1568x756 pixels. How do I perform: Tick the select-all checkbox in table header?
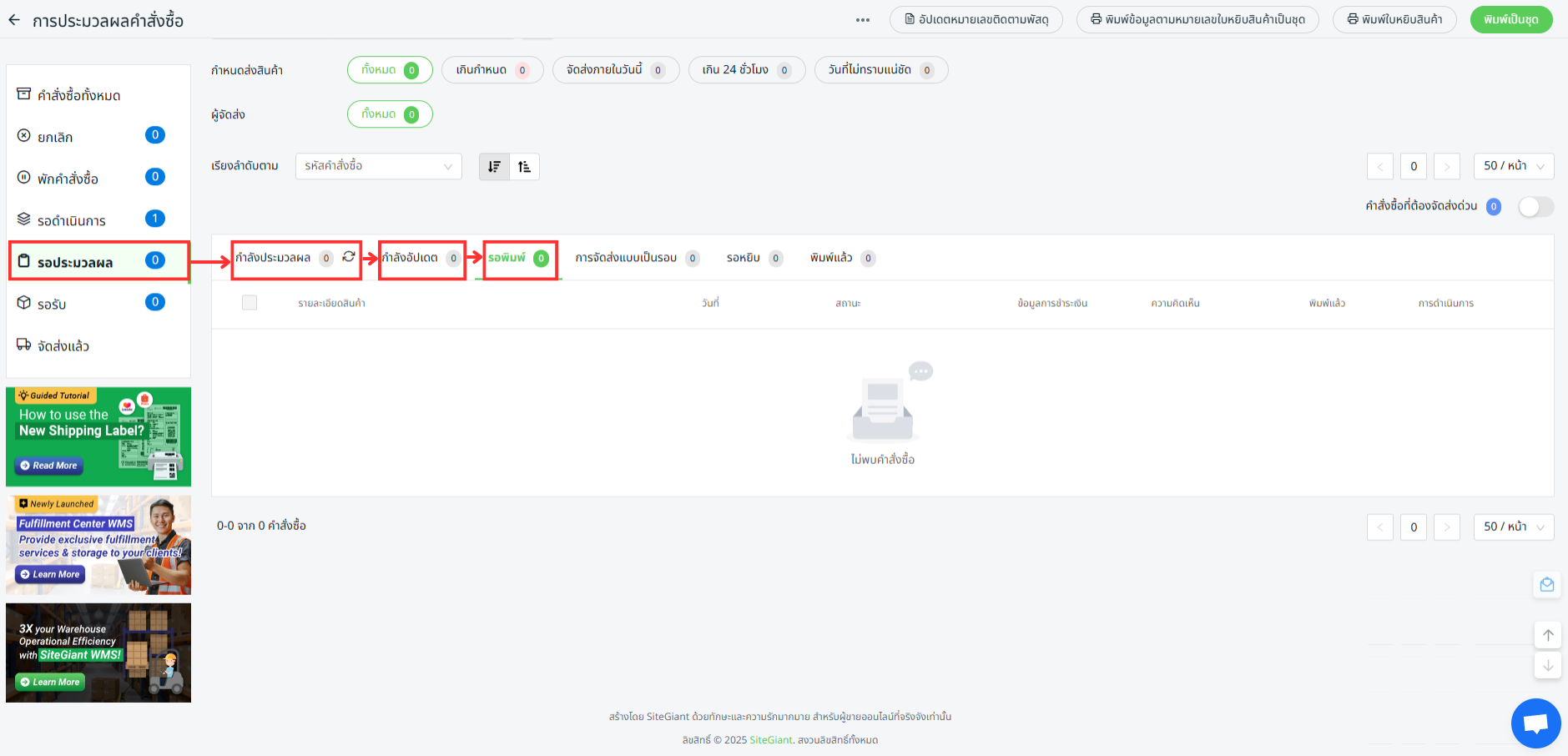250,303
